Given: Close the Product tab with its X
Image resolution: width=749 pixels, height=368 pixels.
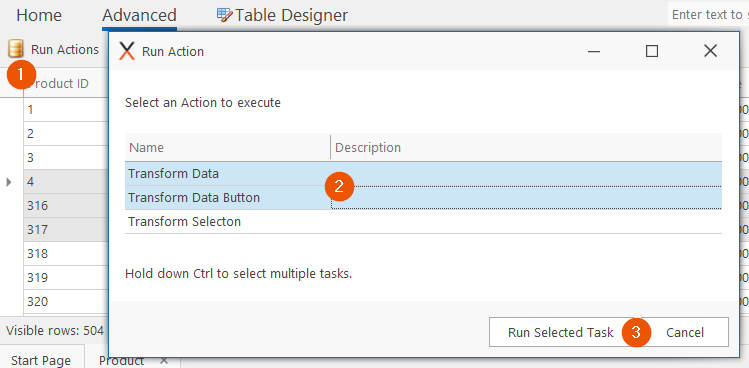Looking at the screenshot, I should [164, 360].
